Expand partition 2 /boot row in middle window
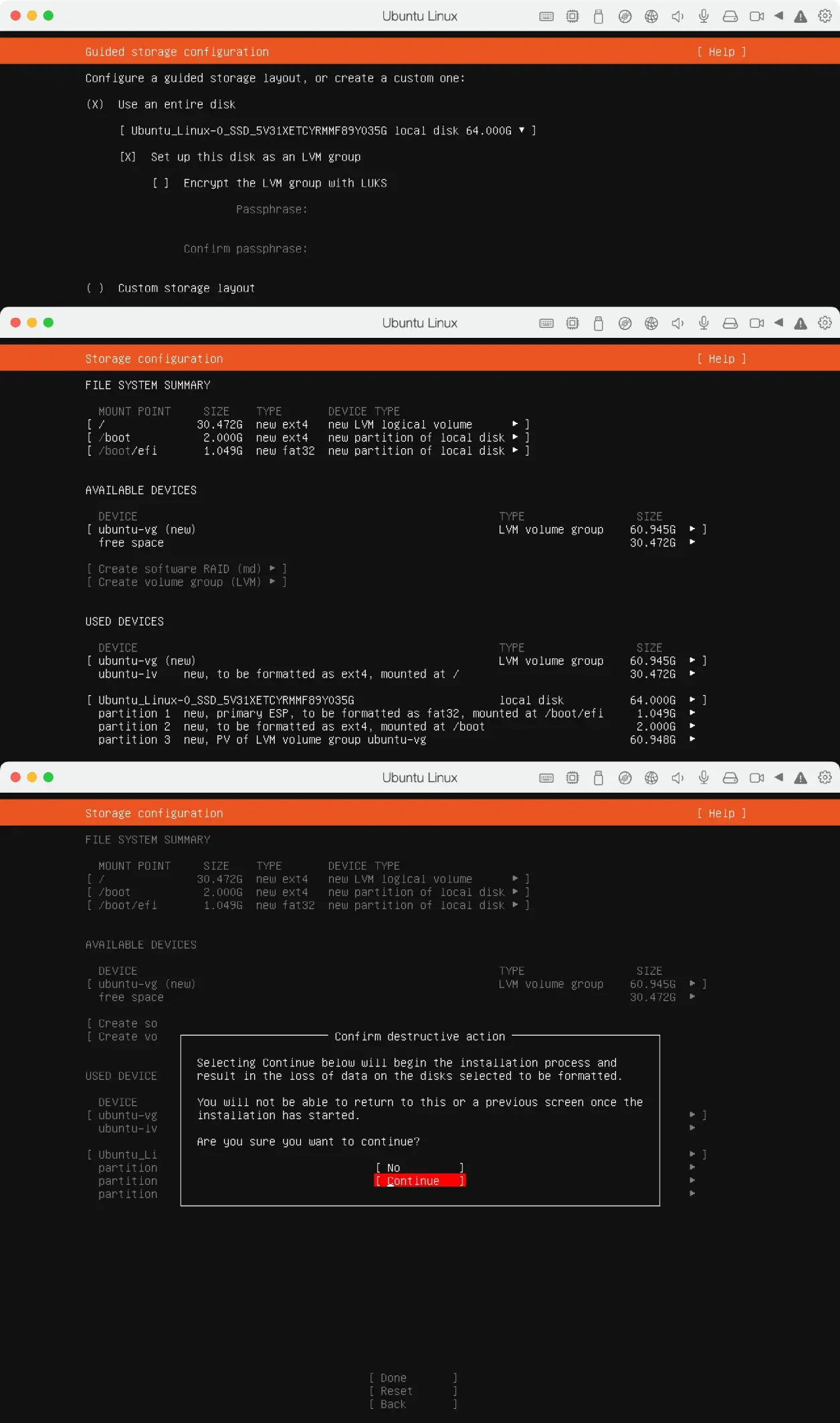This screenshot has height=1423, width=840. click(397, 727)
